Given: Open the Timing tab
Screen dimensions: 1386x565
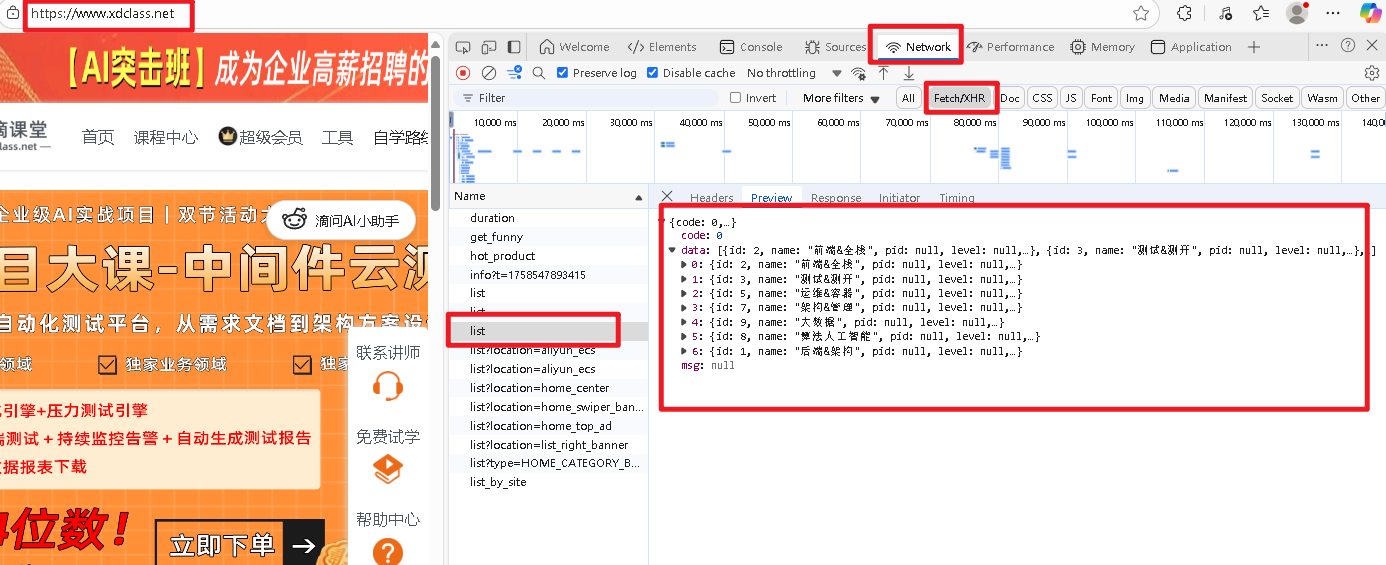Looking at the screenshot, I should [957, 198].
